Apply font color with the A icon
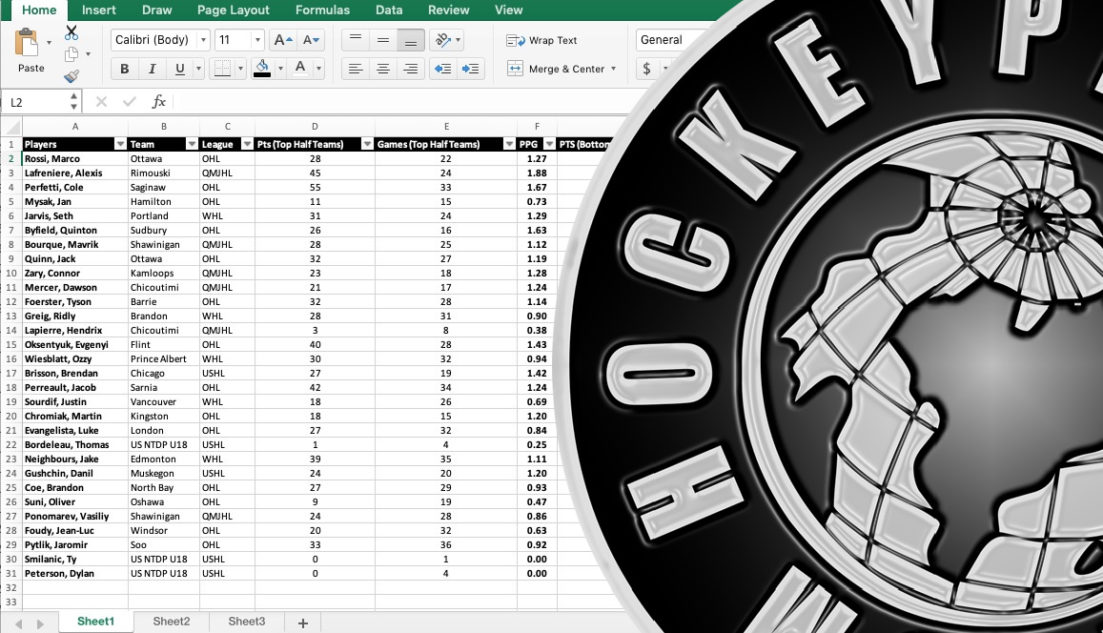 (x=300, y=68)
